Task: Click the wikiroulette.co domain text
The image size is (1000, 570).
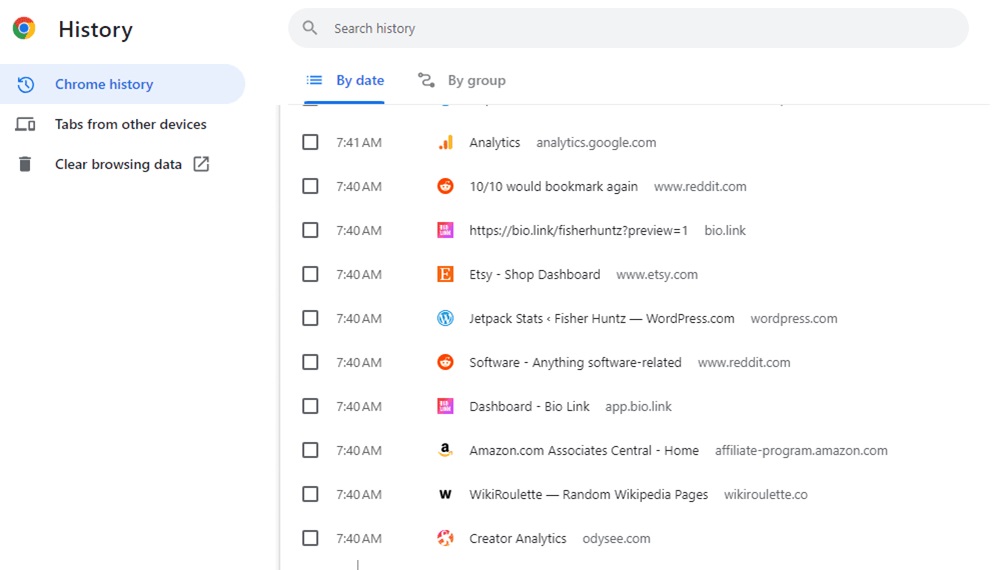Action: (765, 495)
